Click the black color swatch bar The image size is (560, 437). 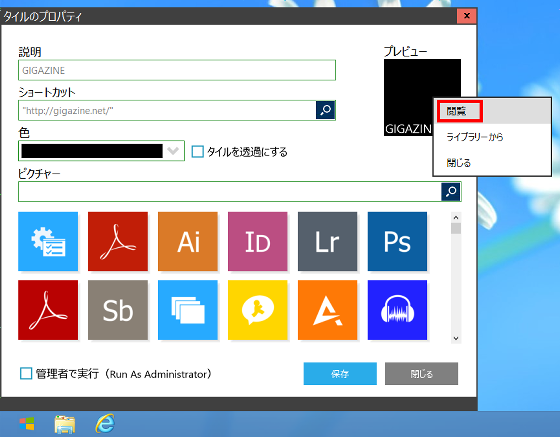pyautogui.click(x=92, y=151)
